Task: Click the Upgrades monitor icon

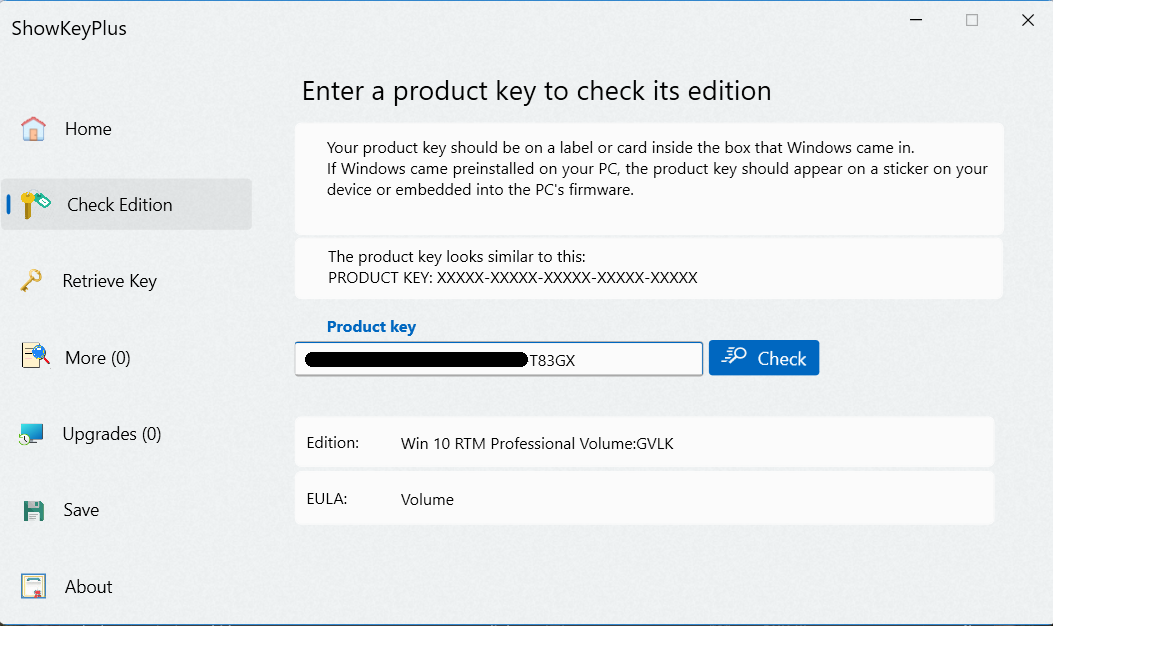Action: tap(32, 434)
